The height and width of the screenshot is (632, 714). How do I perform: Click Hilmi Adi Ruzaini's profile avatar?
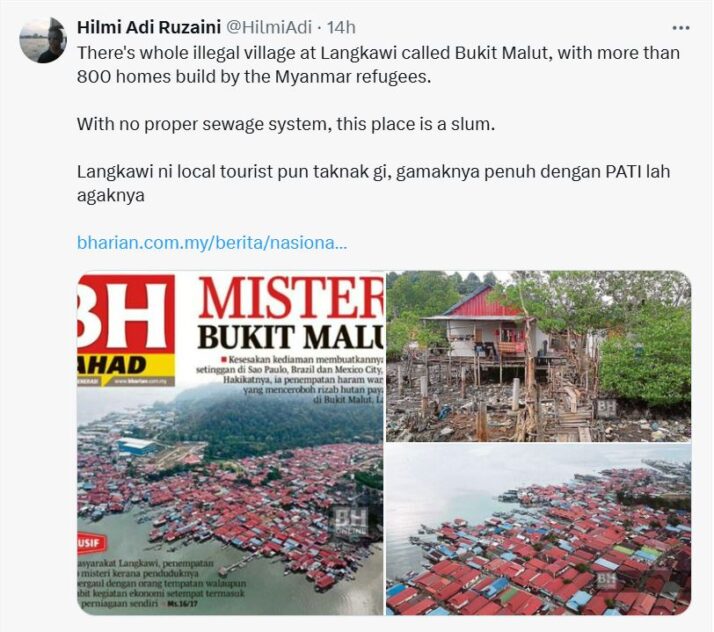point(43,40)
